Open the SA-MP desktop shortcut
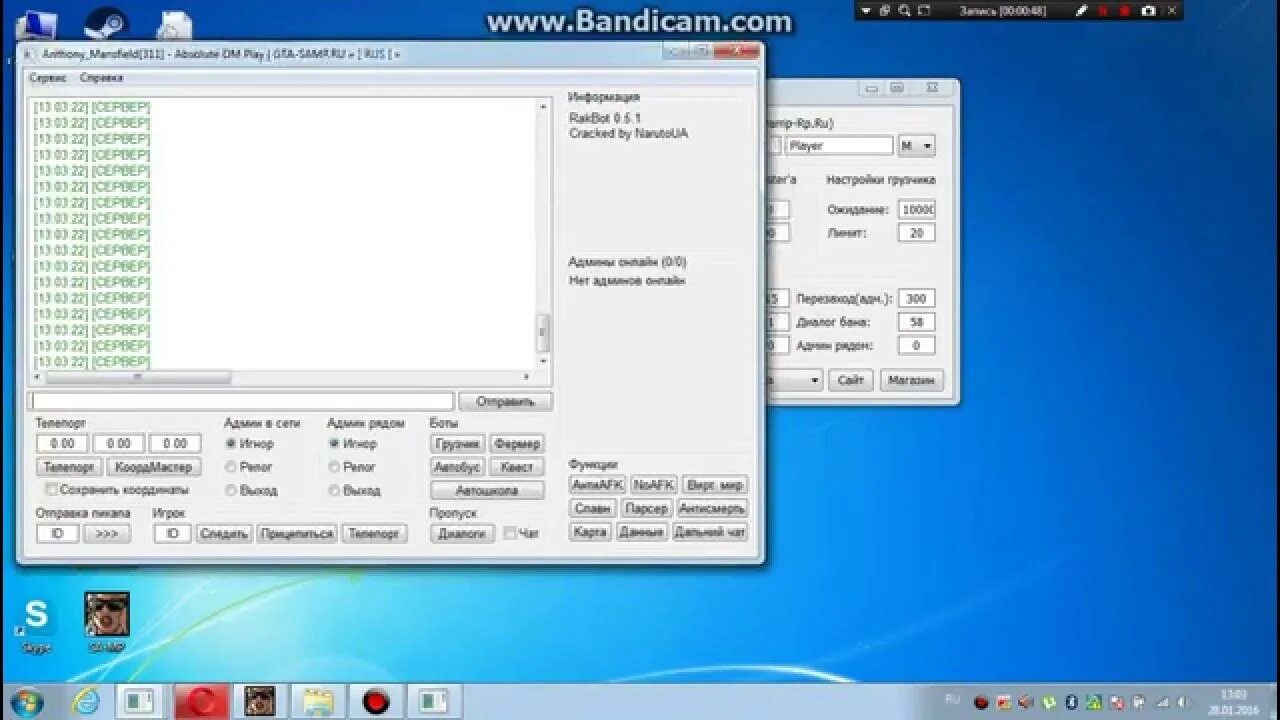Image resolution: width=1280 pixels, height=720 pixels. (x=107, y=622)
